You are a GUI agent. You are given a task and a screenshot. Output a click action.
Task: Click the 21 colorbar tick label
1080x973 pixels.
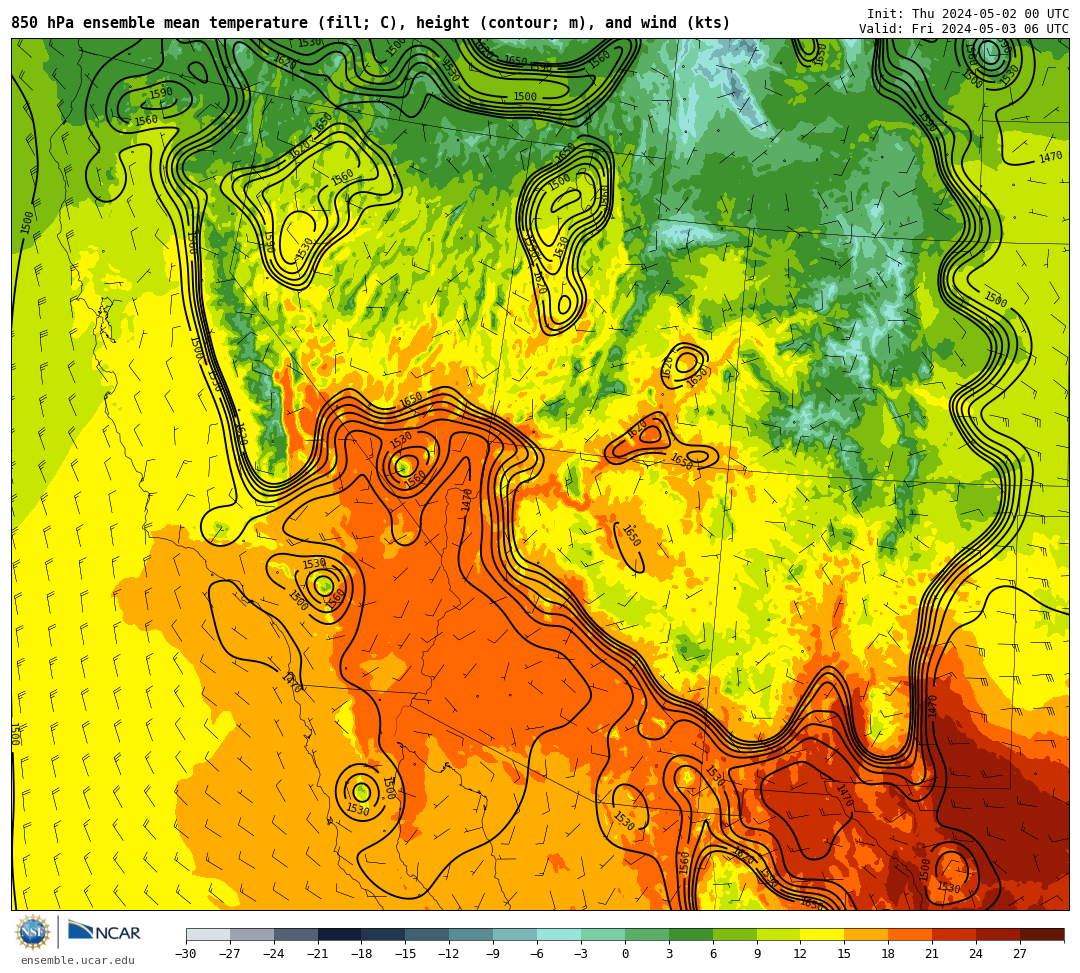coord(932,954)
